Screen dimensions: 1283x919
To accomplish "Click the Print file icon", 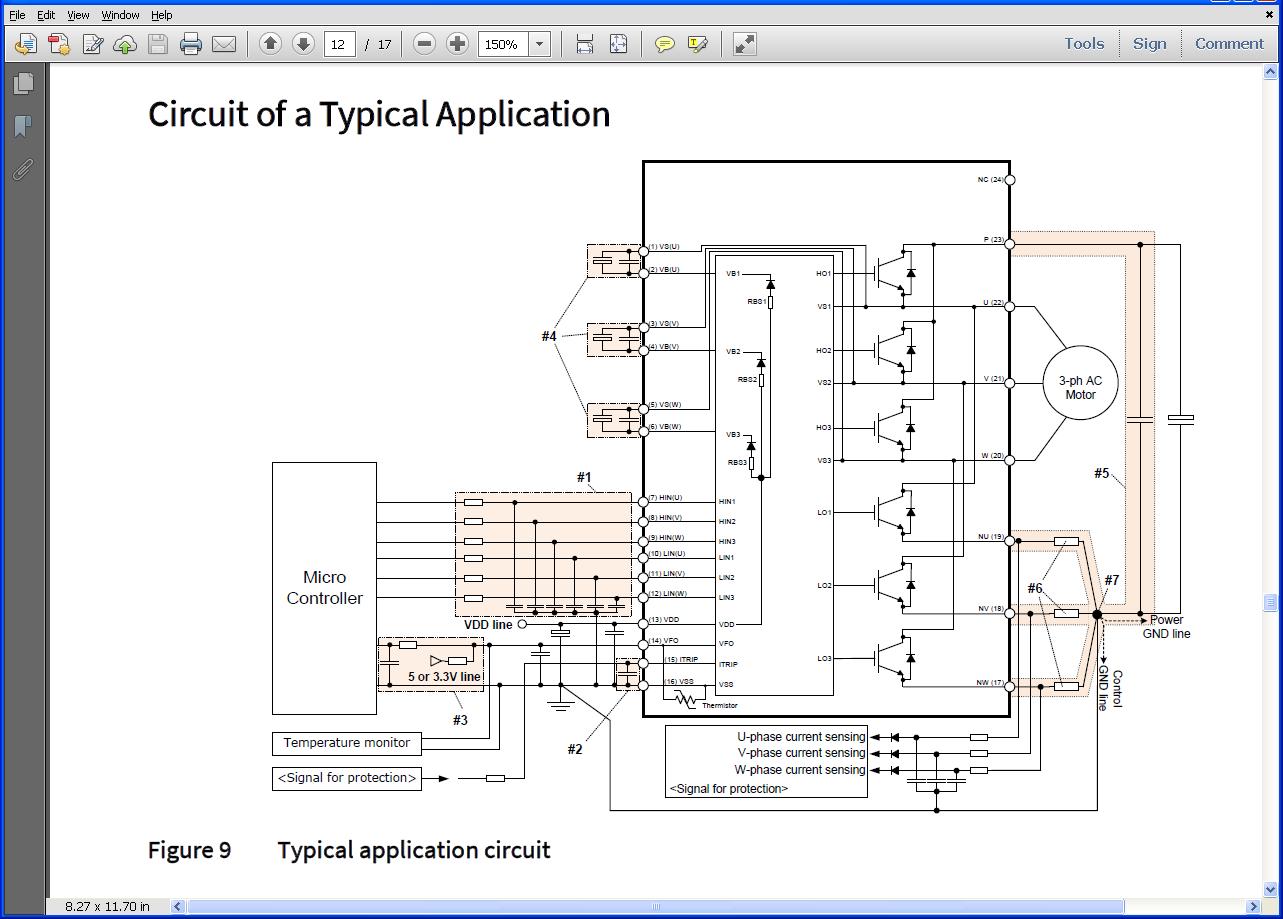I will click(x=190, y=44).
